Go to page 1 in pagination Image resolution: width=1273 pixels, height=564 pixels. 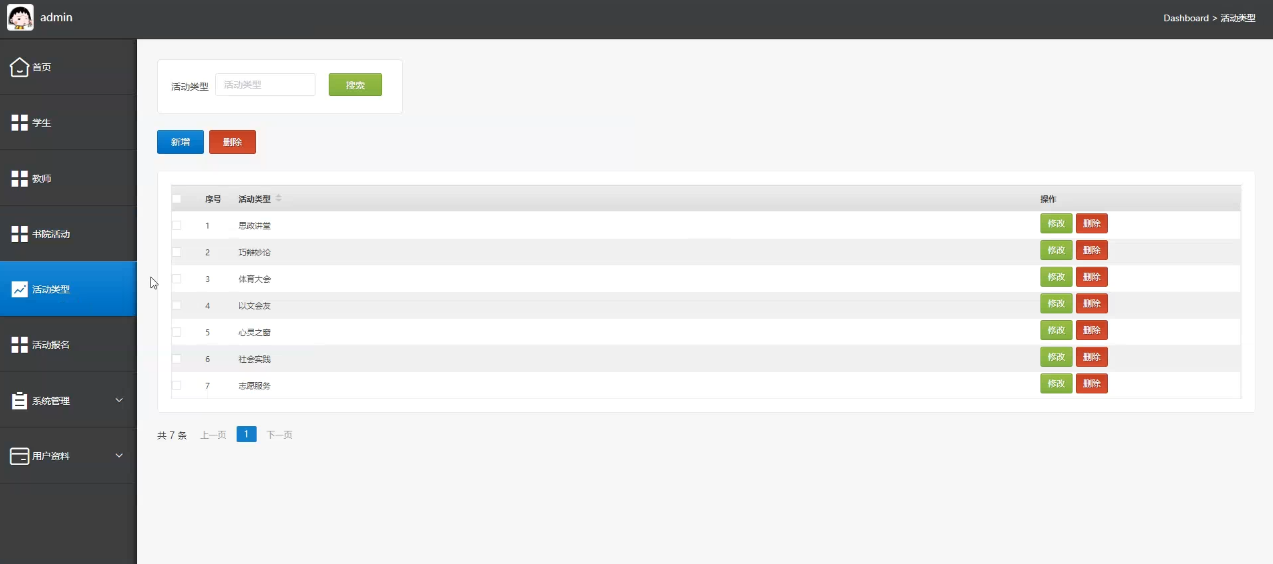[x=247, y=434]
